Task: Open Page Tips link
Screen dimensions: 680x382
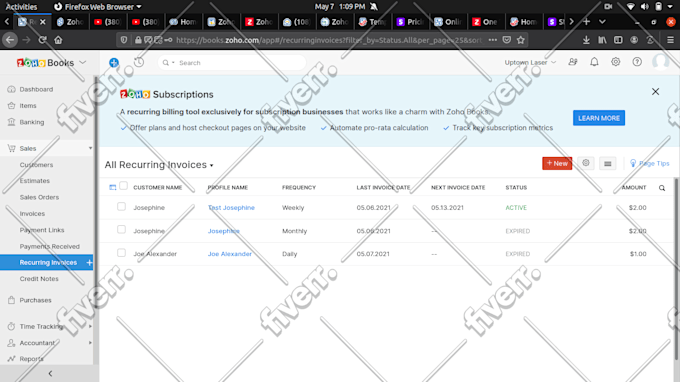Action: point(650,163)
